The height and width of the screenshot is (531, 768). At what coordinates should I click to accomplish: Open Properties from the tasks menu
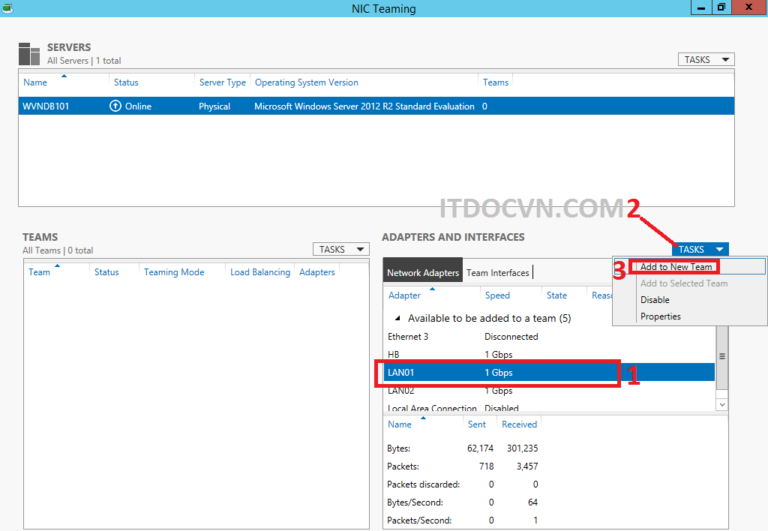(x=660, y=316)
